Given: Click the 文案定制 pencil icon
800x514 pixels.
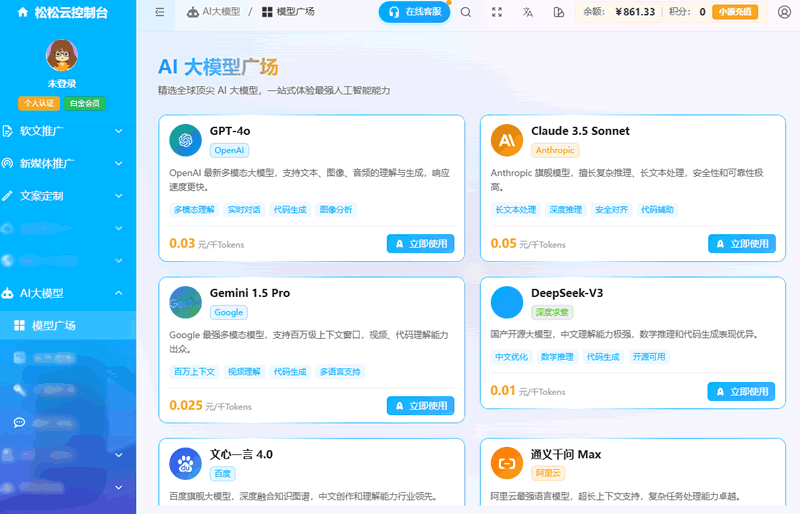Looking at the screenshot, I should [7, 196].
